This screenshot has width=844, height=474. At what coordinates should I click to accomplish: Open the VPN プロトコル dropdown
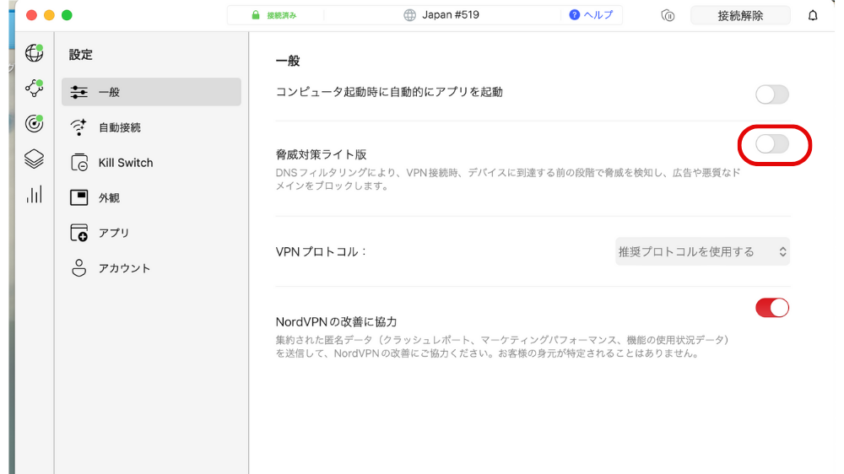pyautogui.click(x=700, y=251)
